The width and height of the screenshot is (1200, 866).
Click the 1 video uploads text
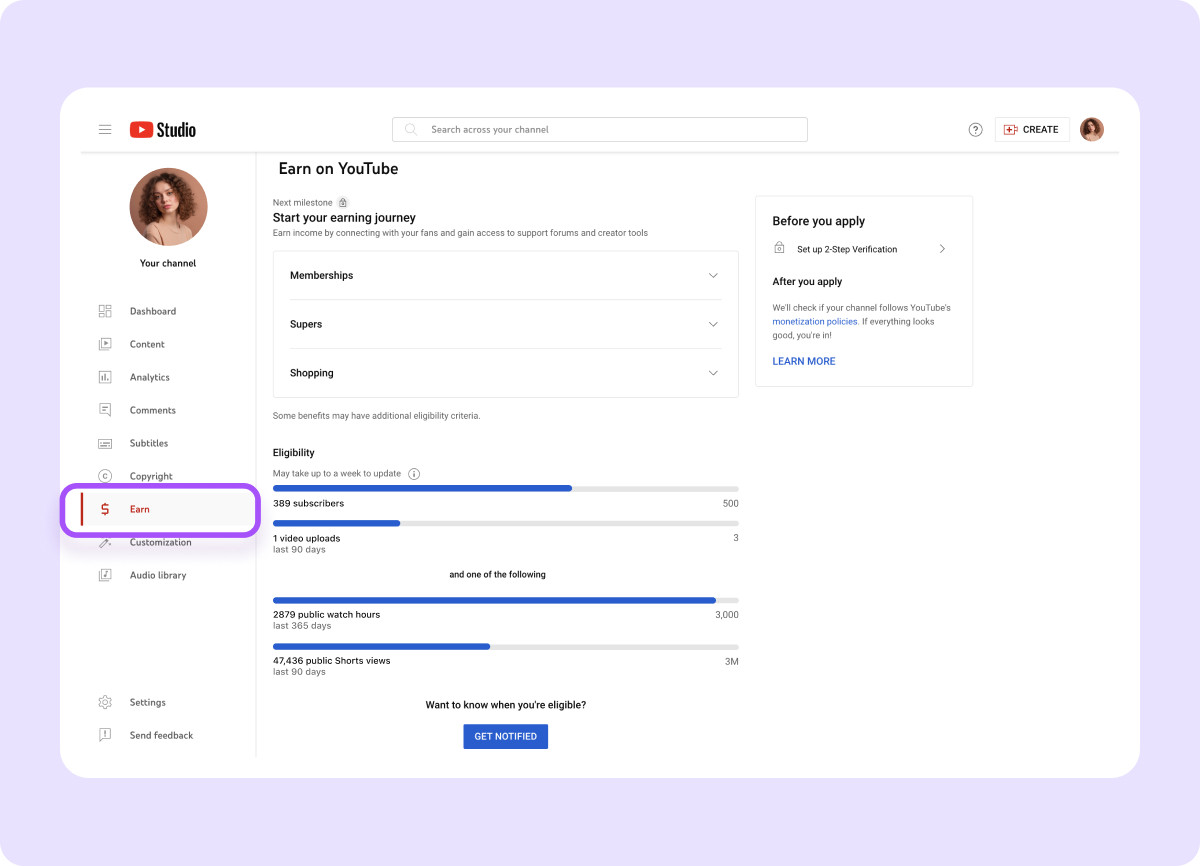click(x=306, y=538)
